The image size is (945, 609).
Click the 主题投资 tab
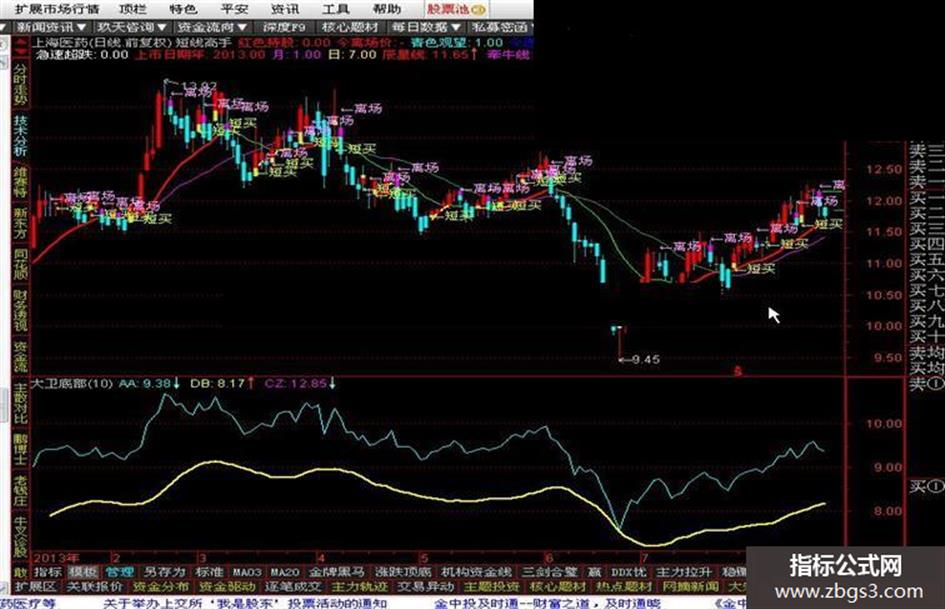[x=491, y=586]
